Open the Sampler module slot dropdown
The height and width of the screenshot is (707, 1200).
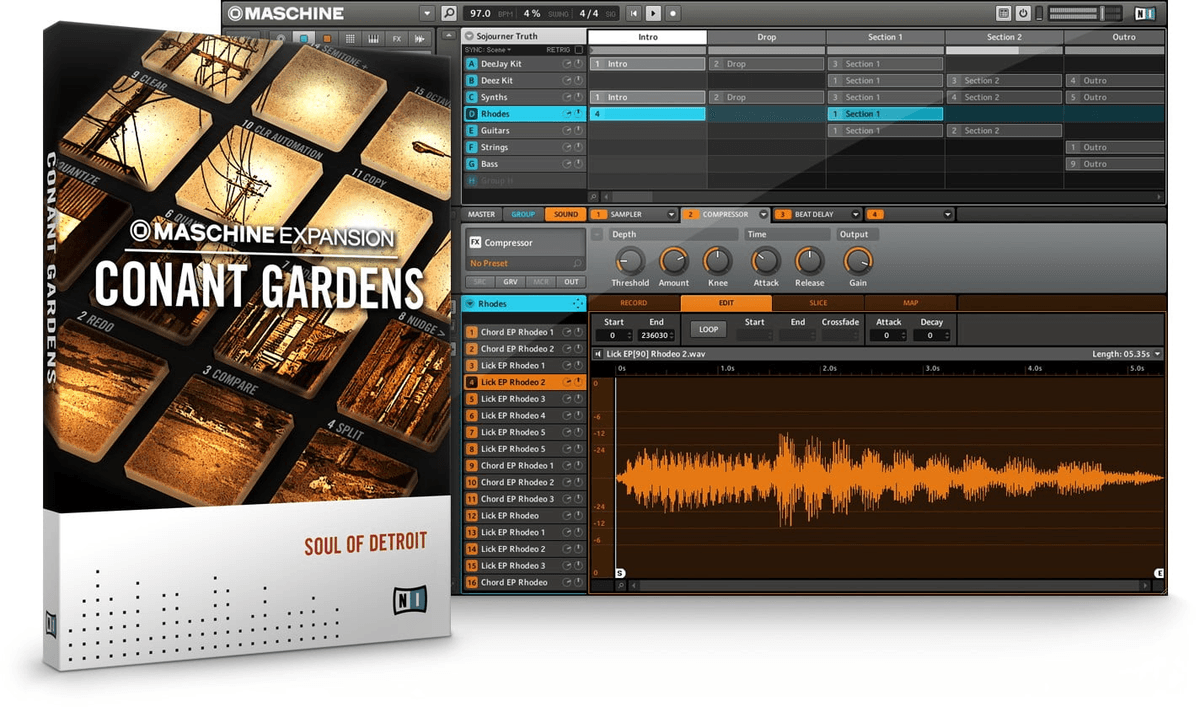tap(671, 214)
